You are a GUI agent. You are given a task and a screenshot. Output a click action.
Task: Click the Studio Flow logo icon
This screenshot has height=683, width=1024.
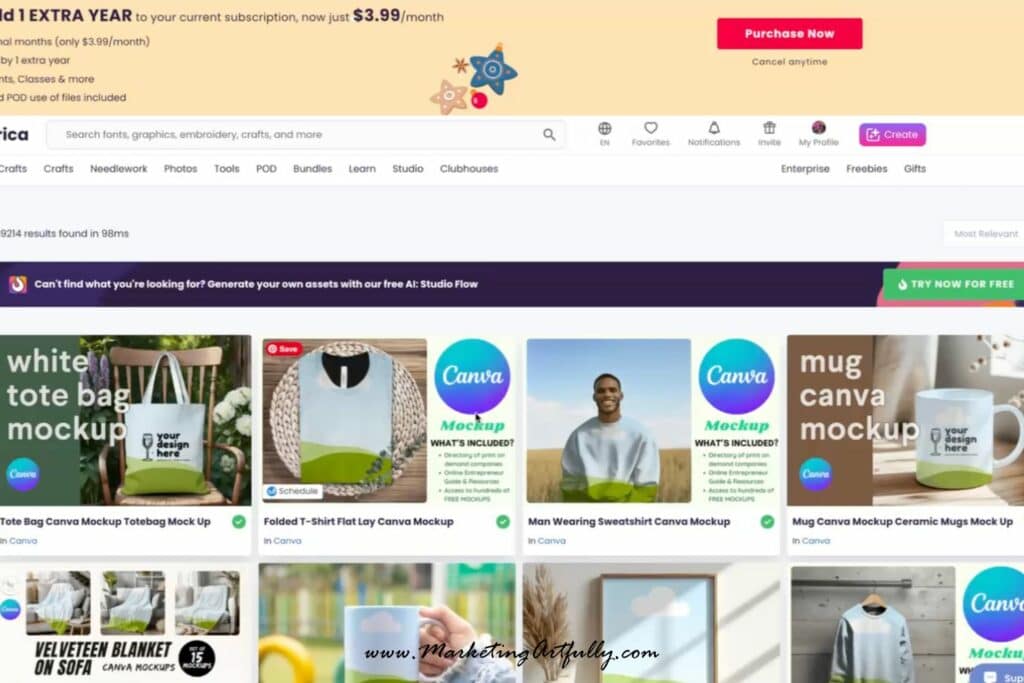click(18, 284)
